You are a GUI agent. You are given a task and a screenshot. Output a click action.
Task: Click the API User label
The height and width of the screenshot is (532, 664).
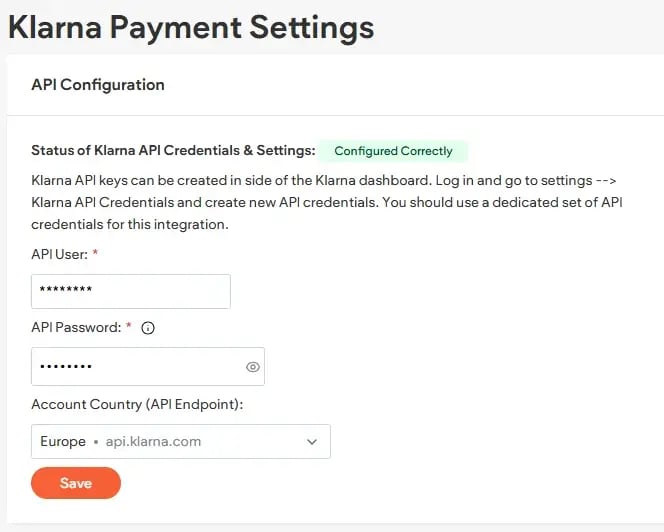click(58, 254)
